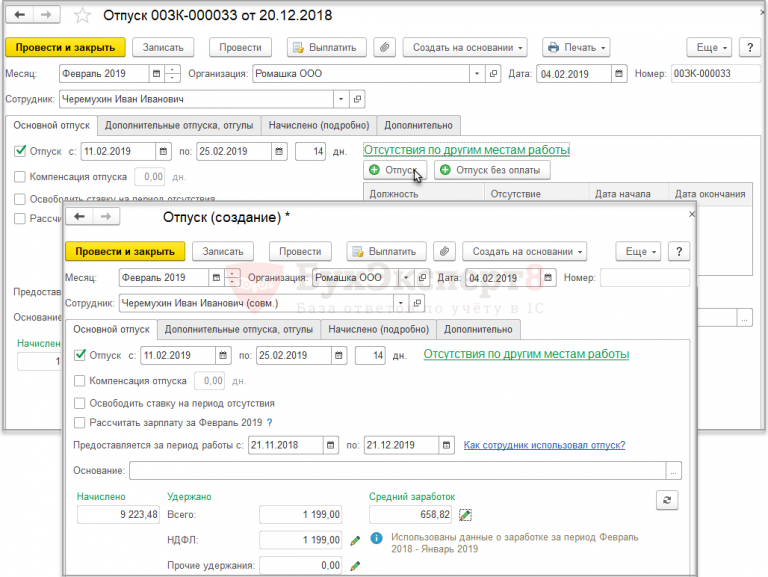Click Отпуск без оплаты button
Image resolution: width=768 pixels, height=577 pixels.
pyautogui.click(x=492, y=170)
